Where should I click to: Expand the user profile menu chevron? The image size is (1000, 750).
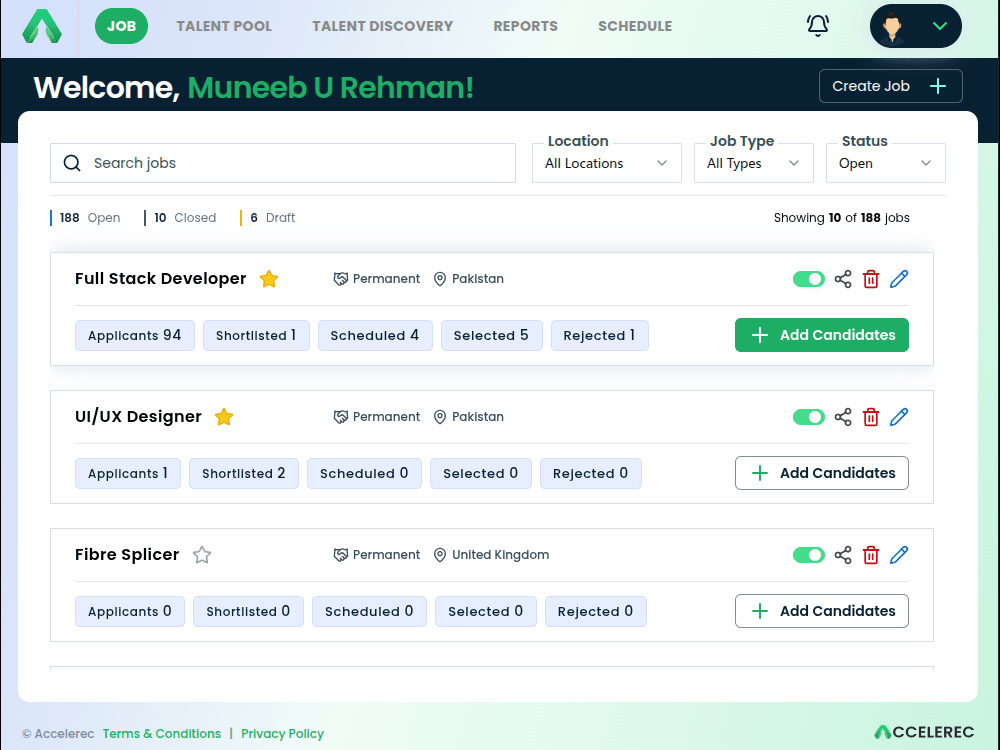point(939,26)
